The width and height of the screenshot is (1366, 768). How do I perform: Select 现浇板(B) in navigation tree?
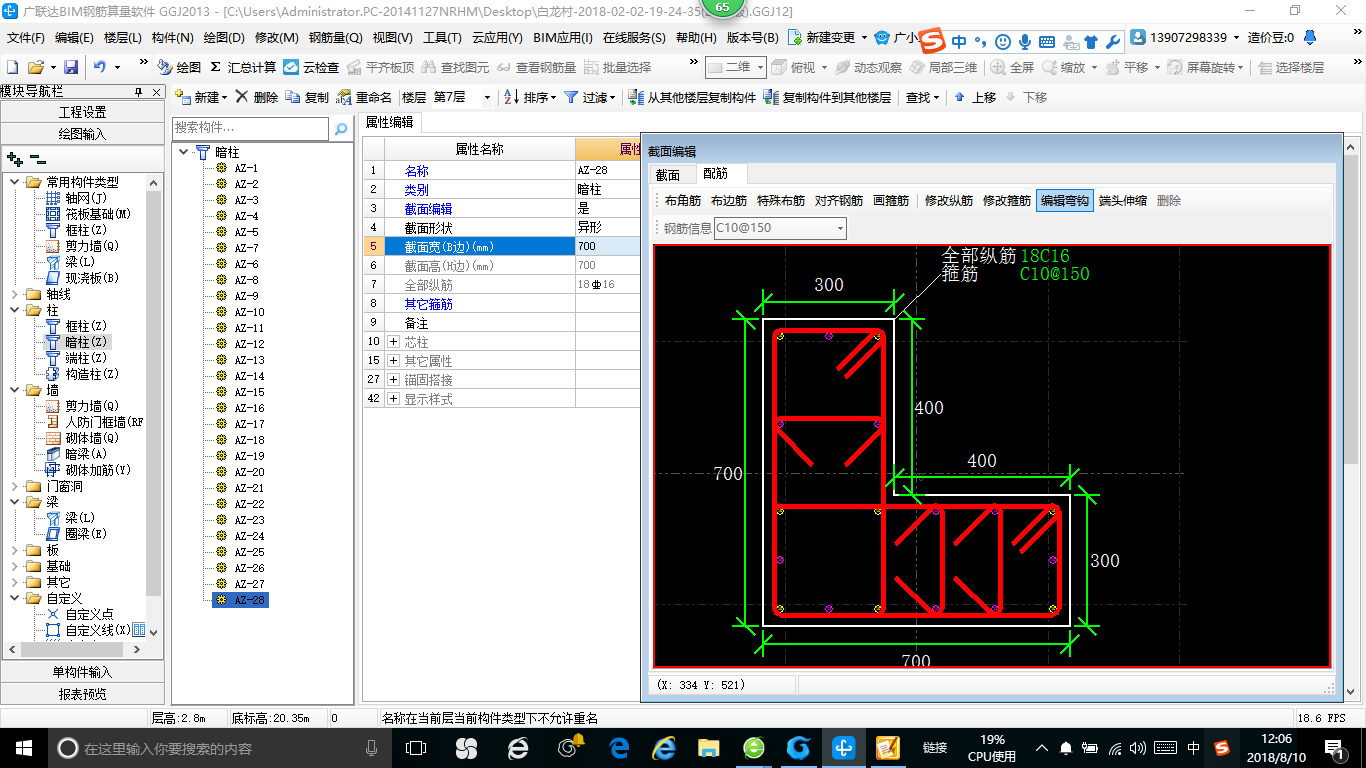click(x=82, y=278)
